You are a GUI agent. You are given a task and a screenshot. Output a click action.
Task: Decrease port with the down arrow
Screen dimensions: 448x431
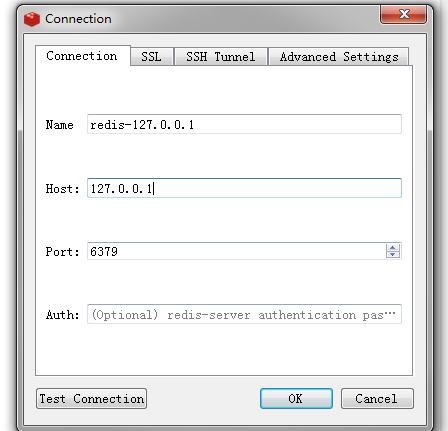[x=393, y=255]
